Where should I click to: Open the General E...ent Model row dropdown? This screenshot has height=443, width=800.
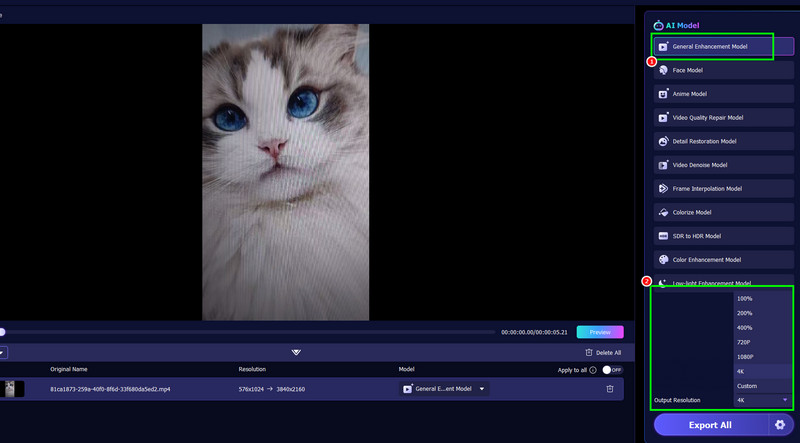point(444,389)
